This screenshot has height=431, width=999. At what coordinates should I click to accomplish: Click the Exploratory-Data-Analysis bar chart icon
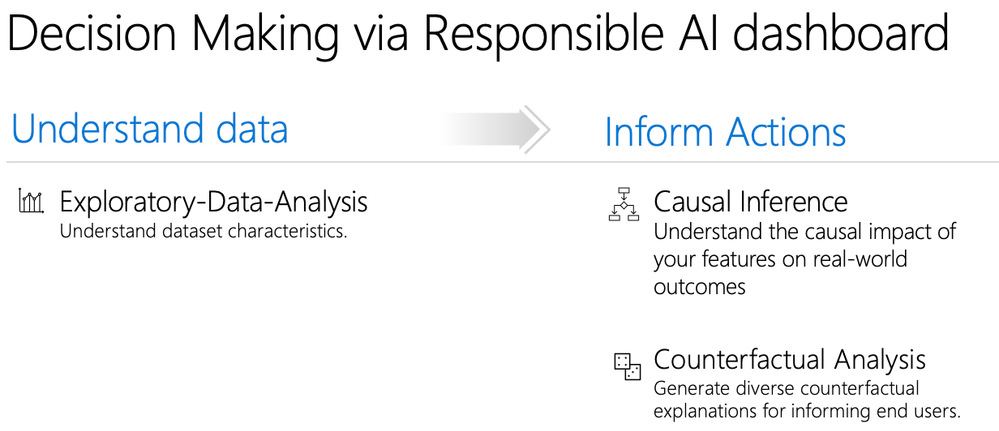(x=31, y=201)
